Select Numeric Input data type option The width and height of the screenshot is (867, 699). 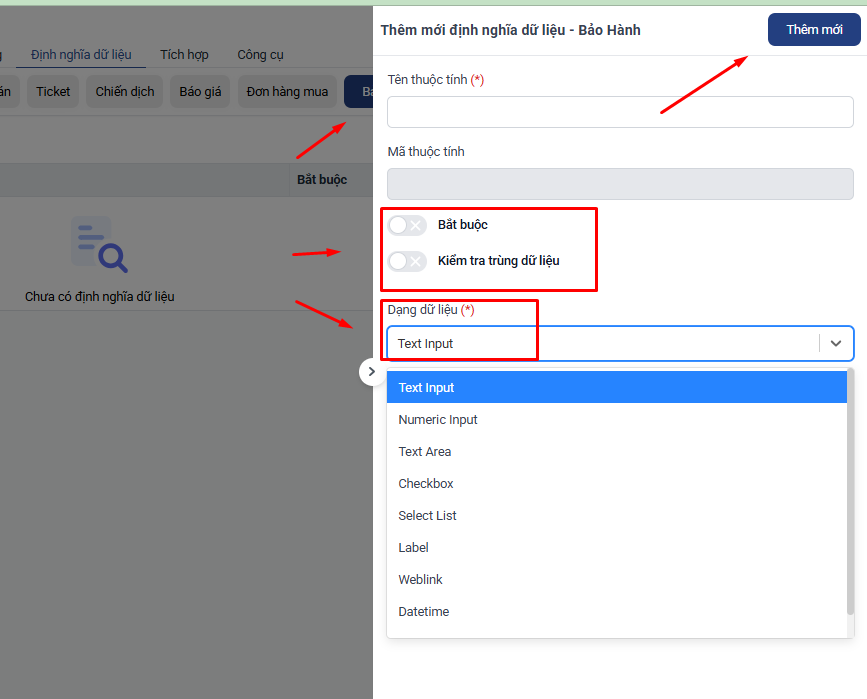point(438,420)
